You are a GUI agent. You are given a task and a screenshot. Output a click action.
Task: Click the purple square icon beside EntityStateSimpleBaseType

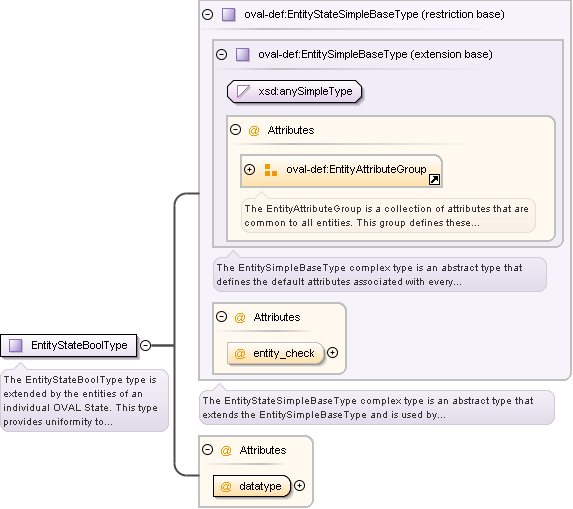click(x=229, y=15)
